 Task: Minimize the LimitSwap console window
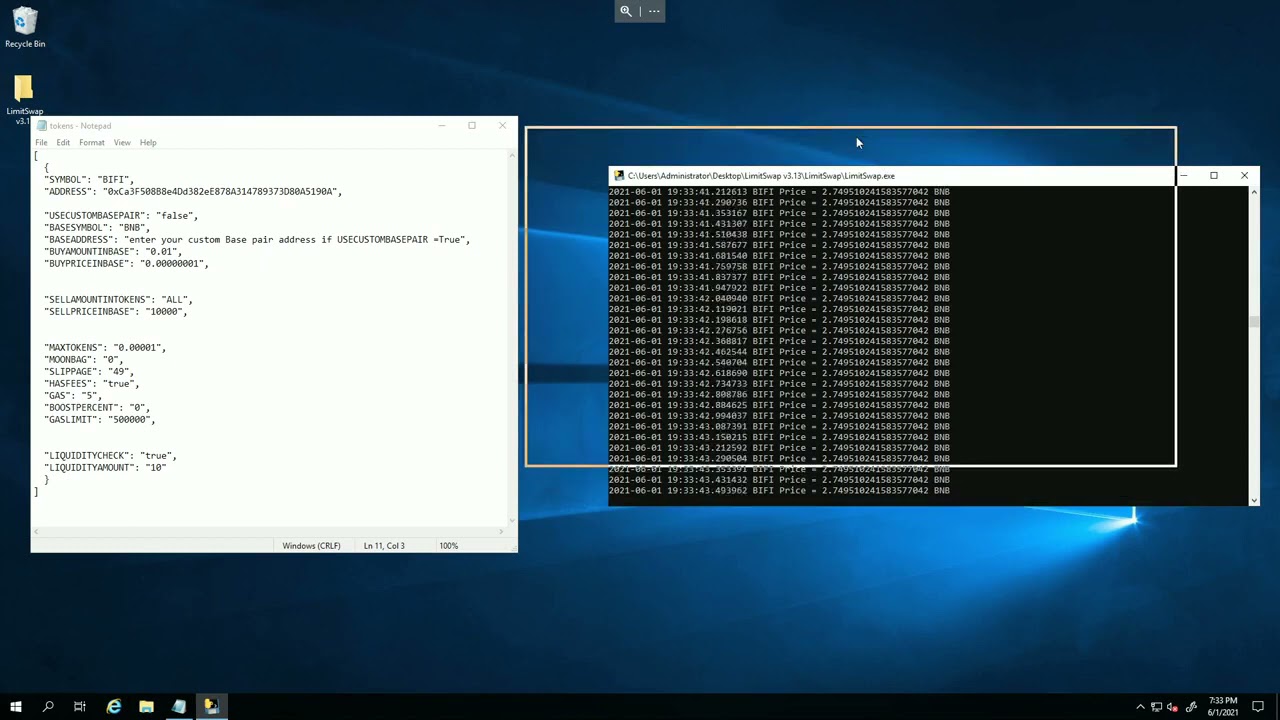(x=1184, y=176)
